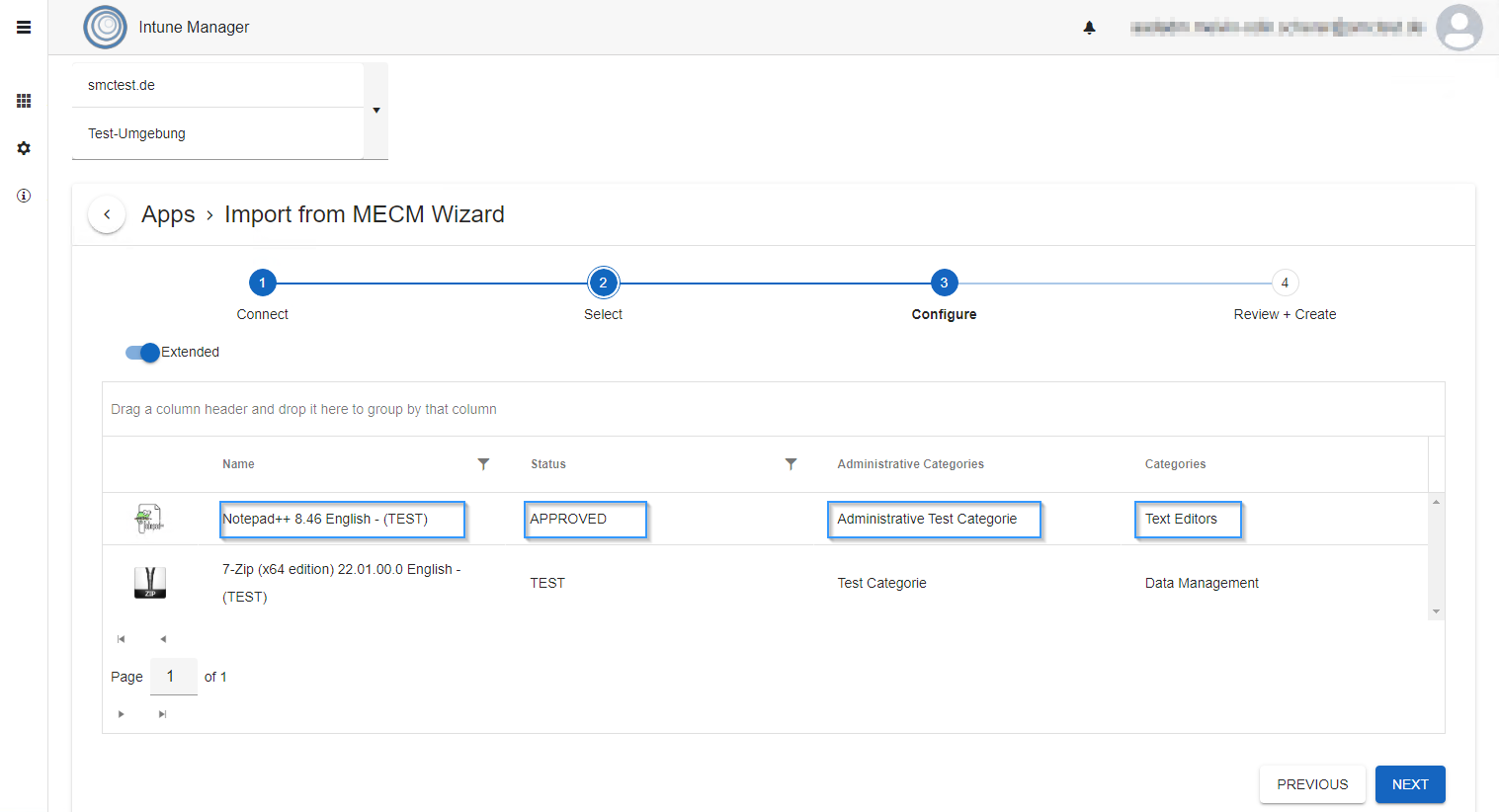1499x812 pixels.
Task: Toggle the Extended switch
Action: point(142,353)
